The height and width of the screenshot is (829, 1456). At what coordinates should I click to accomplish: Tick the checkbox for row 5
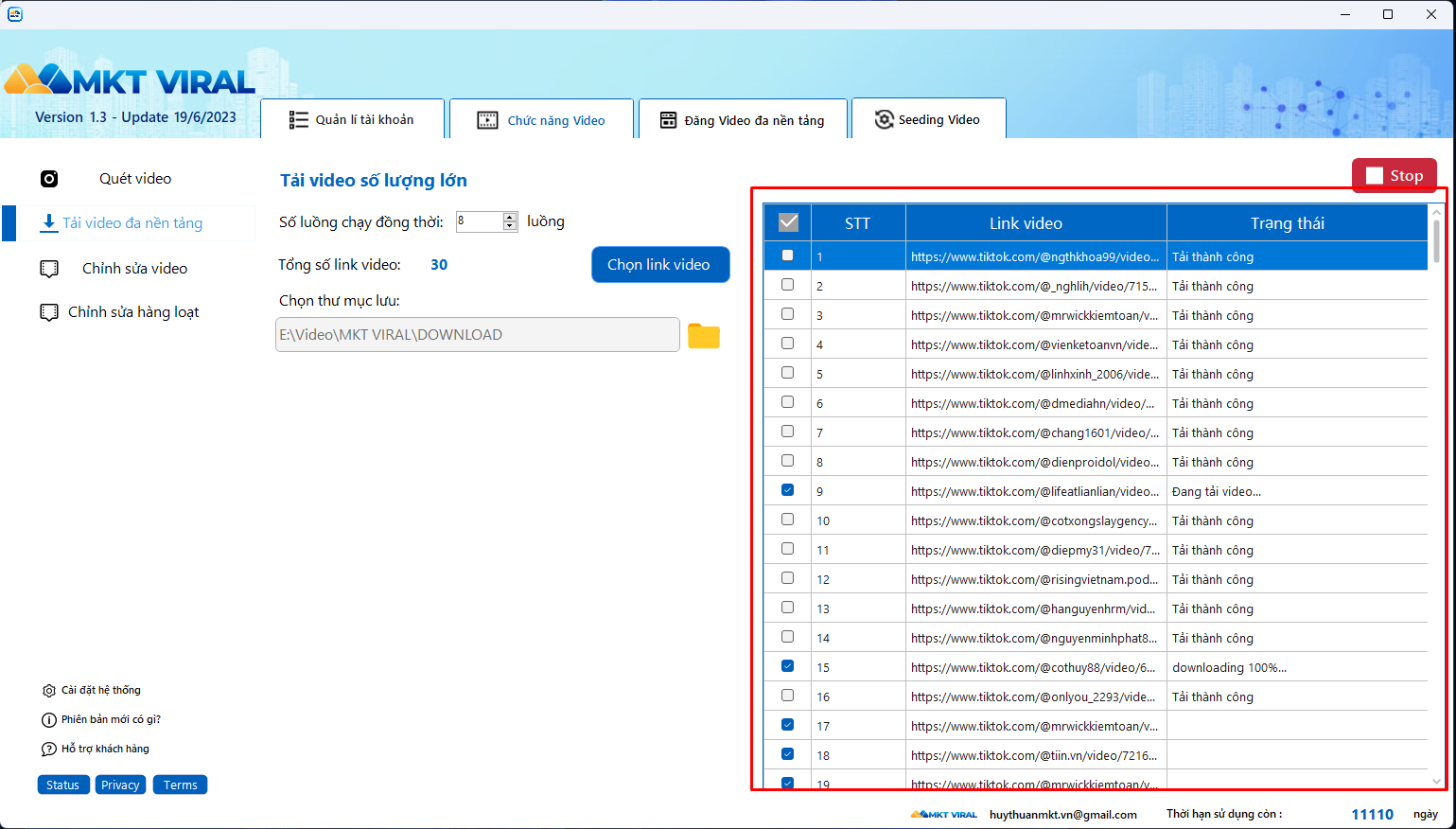pyautogui.click(x=787, y=373)
